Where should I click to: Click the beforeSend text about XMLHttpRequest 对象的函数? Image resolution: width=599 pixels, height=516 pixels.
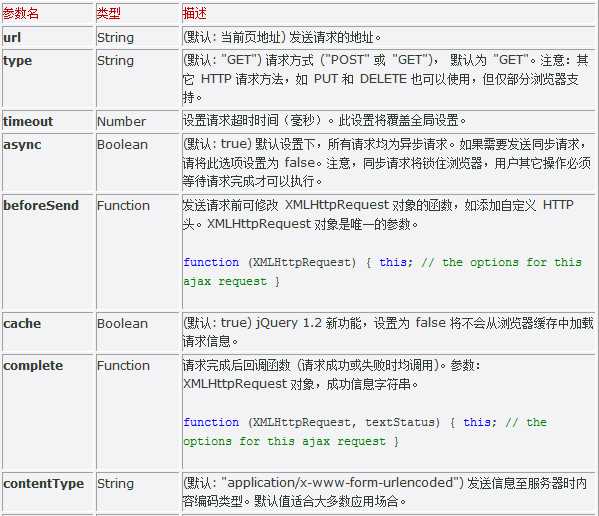tap(378, 214)
